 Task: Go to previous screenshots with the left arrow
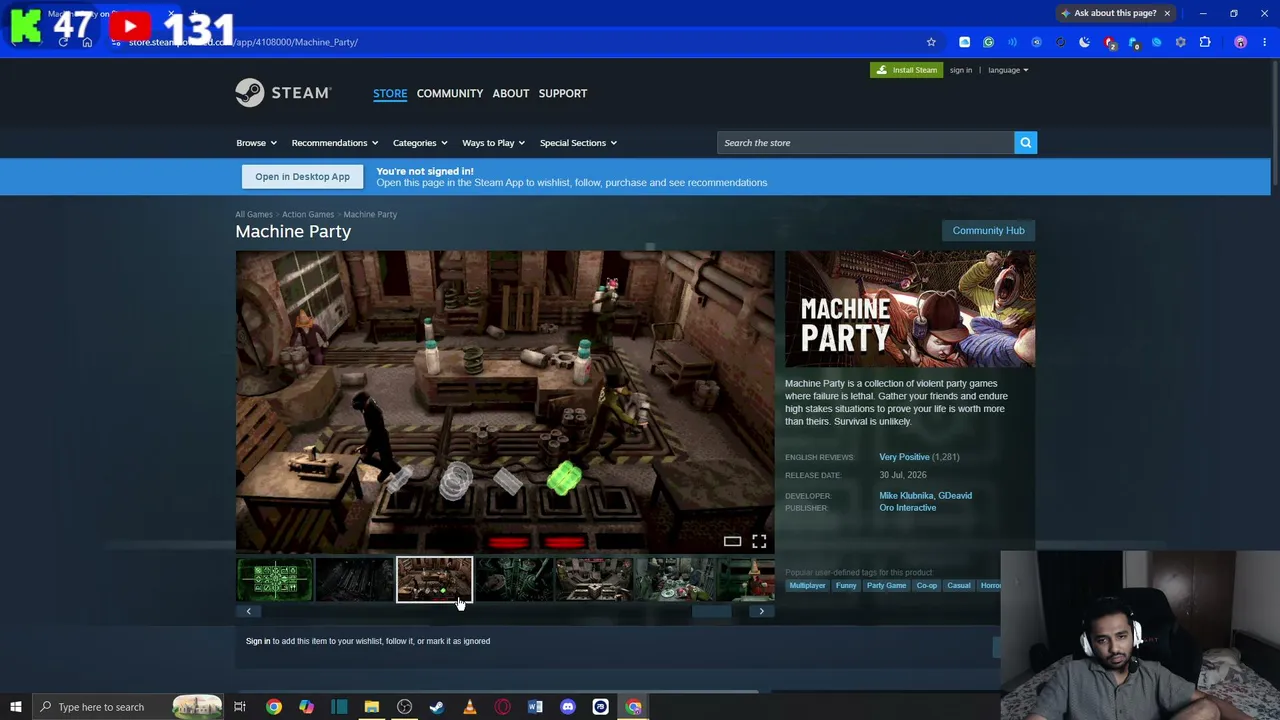(x=249, y=611)
